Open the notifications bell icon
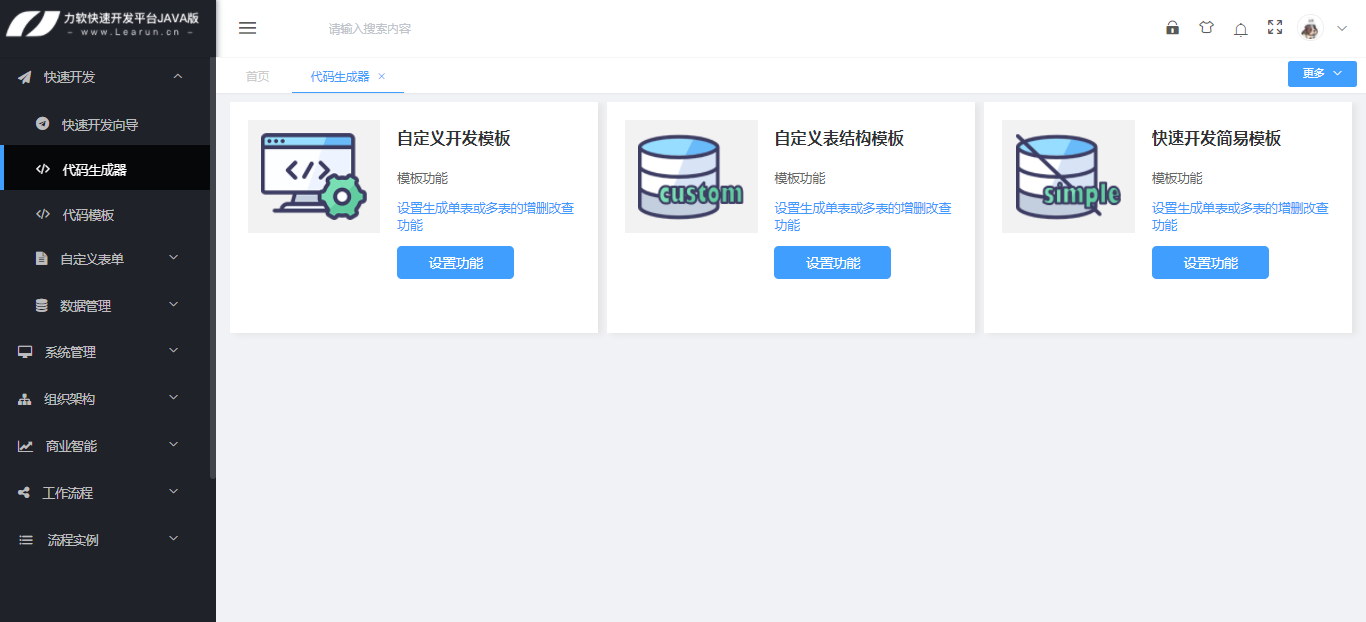The height and width of the screenshot is (622, 1366). coord(1240,28)
